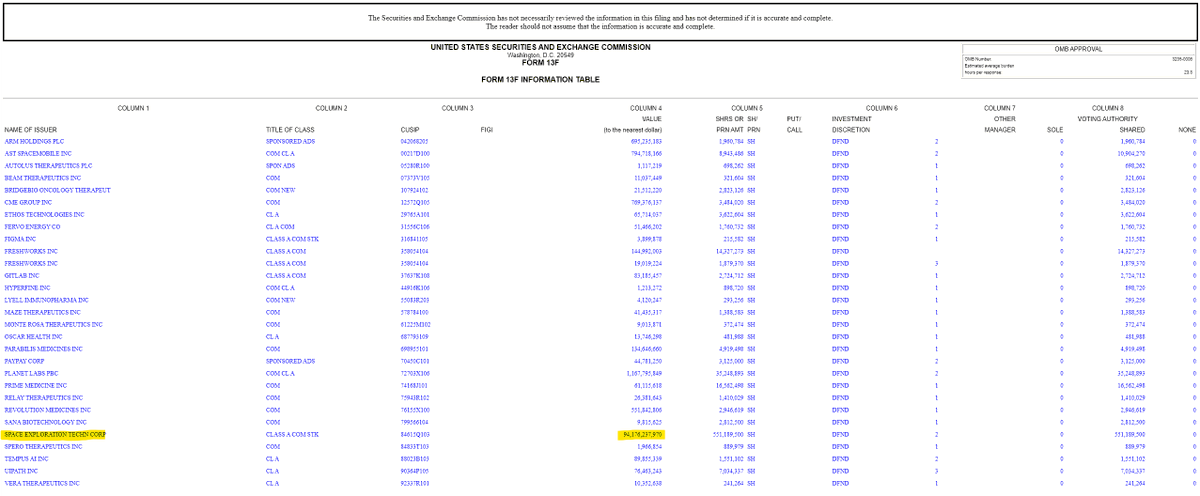Image resolution: width=1200 pixels, height=496 pixels.
Task: Select OSCAR HEALTH INC issuer name
Action: (x=35, y=336)
